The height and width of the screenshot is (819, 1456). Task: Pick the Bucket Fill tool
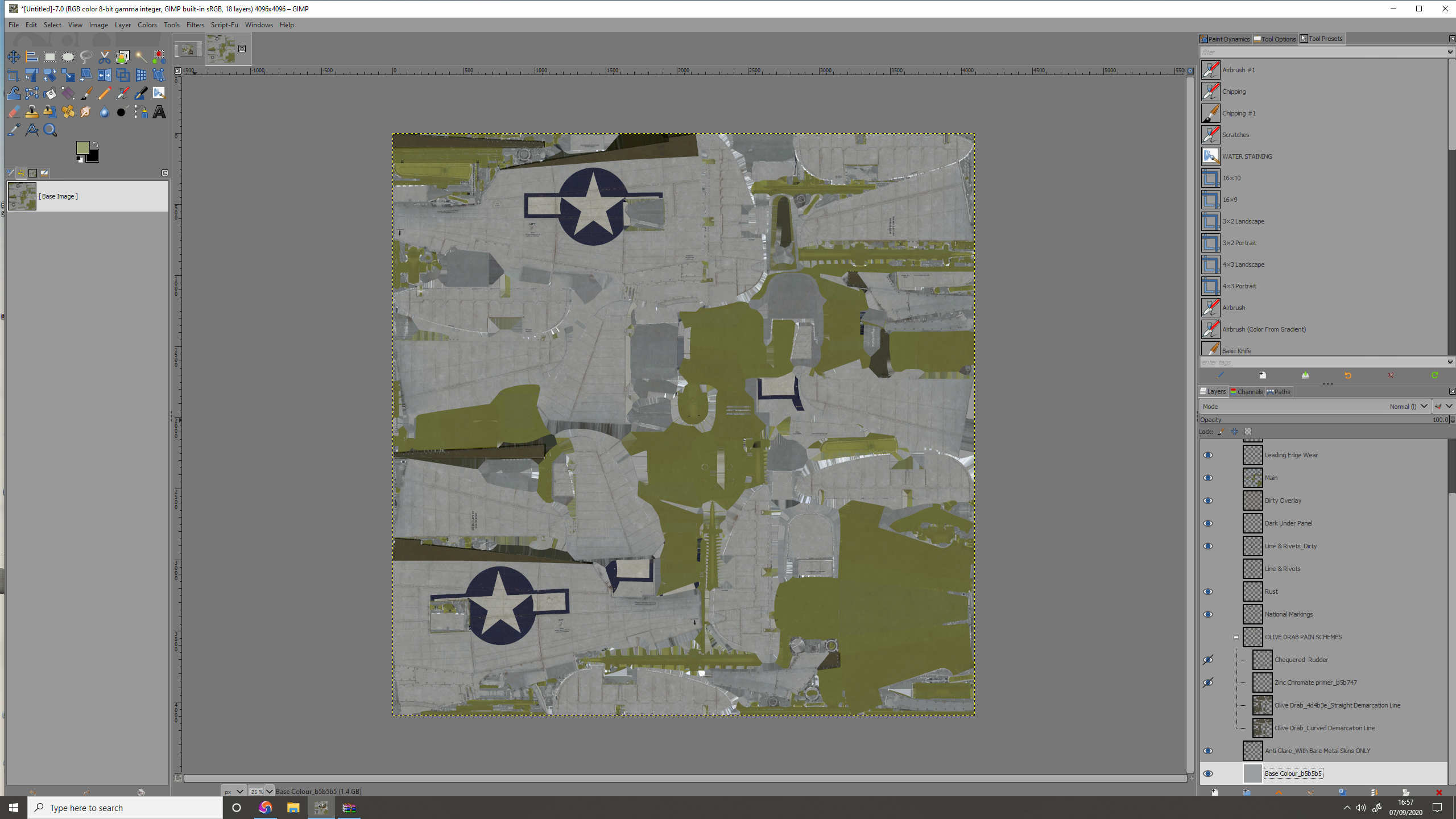tap(50, 94)
